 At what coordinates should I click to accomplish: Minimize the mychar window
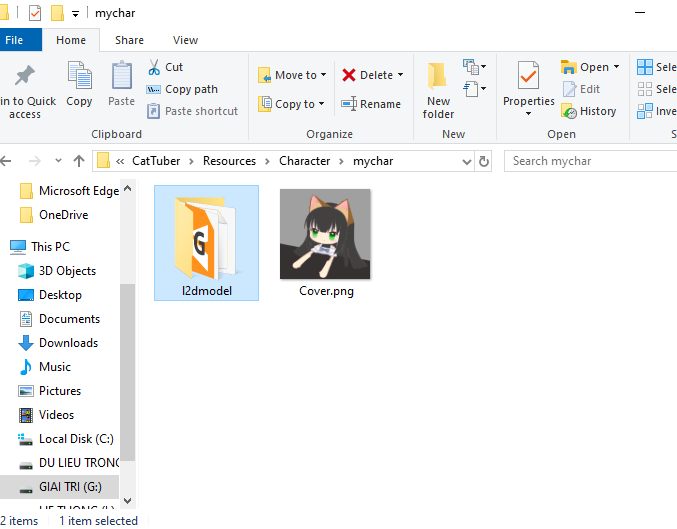coord(640,13)
